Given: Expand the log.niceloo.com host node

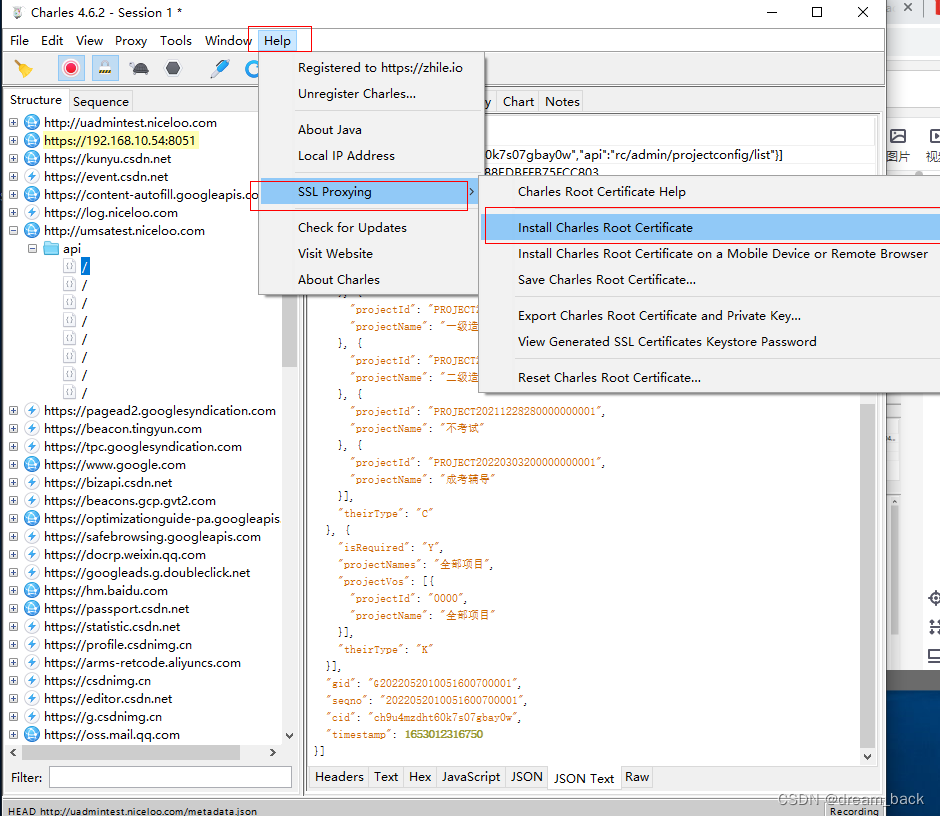Looking at the screenshot, I should click(13, 212).
